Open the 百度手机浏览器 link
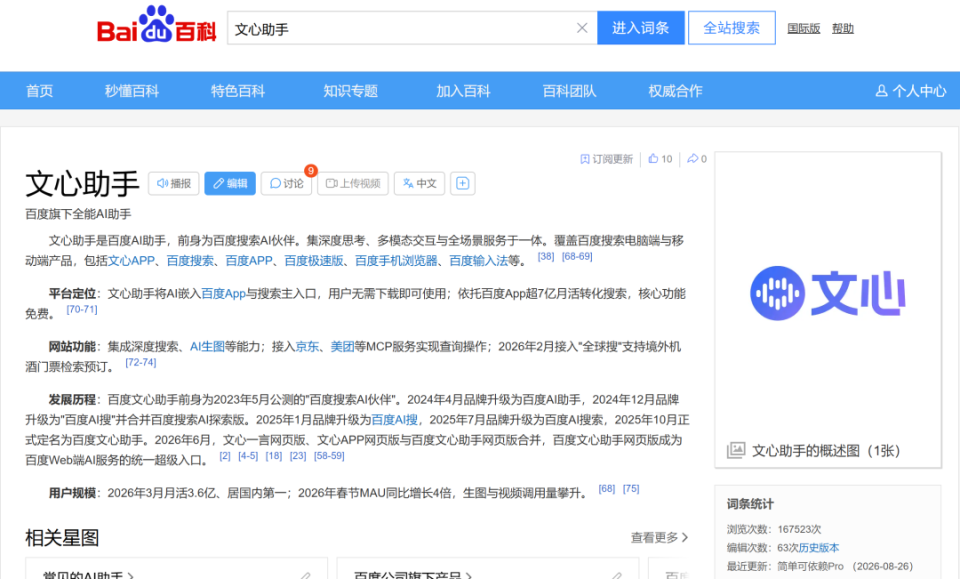 pyautogui.click(x=397, y=261)
